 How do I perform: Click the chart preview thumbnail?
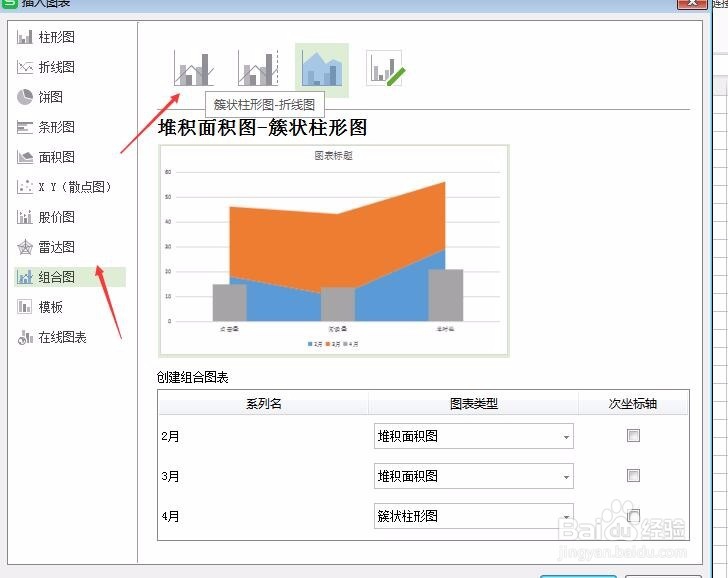334,251
